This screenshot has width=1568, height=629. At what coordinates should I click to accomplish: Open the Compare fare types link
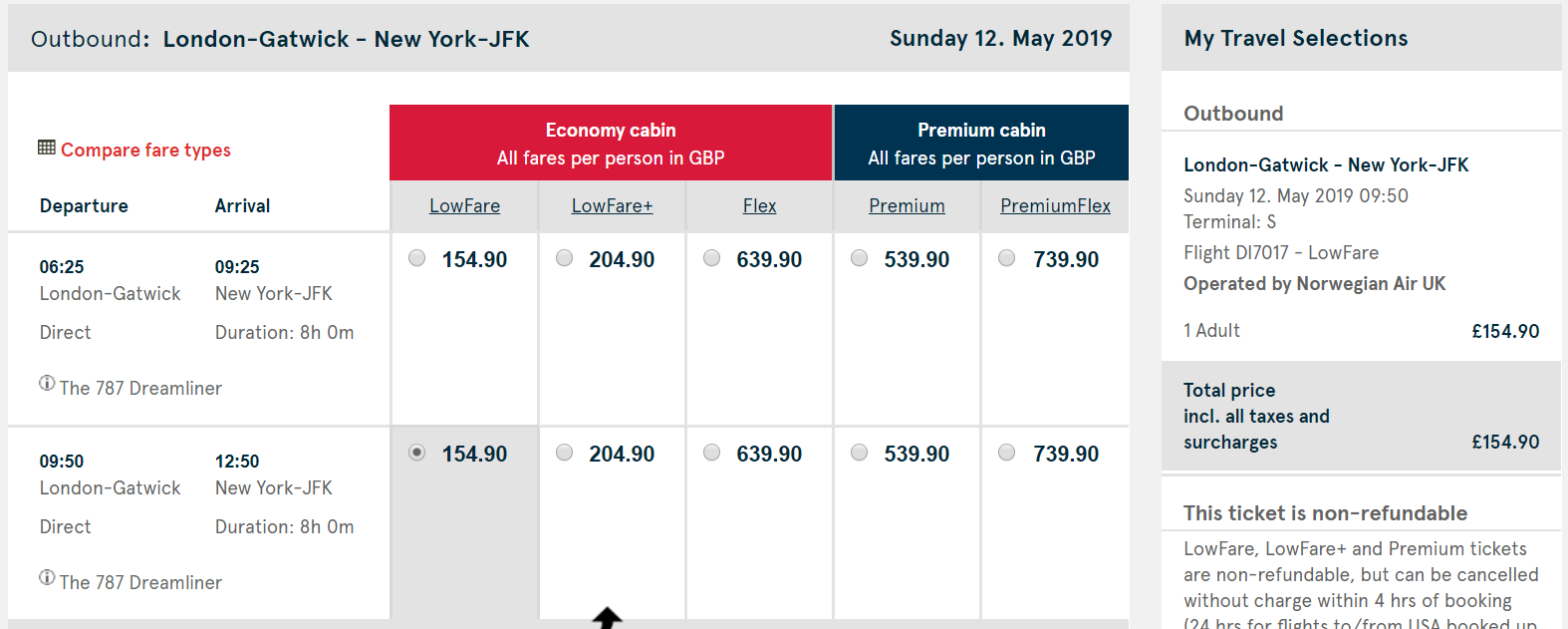point(145,150)
